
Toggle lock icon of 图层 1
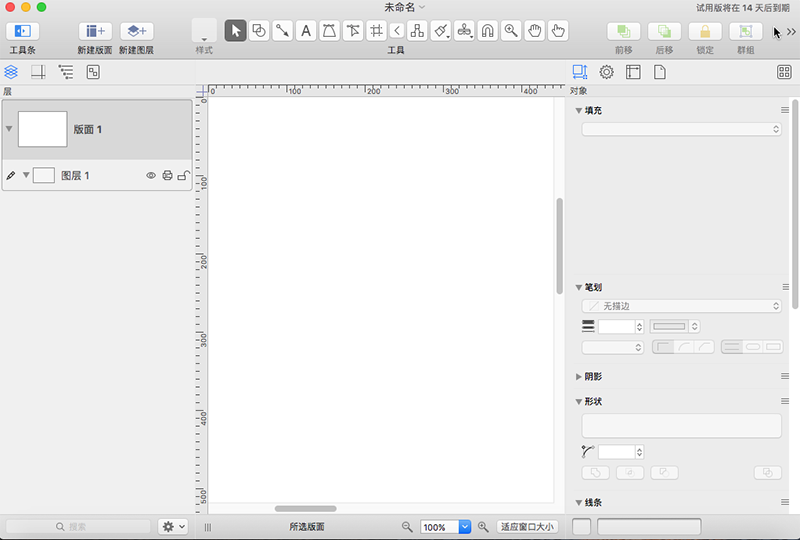[184, 176]
